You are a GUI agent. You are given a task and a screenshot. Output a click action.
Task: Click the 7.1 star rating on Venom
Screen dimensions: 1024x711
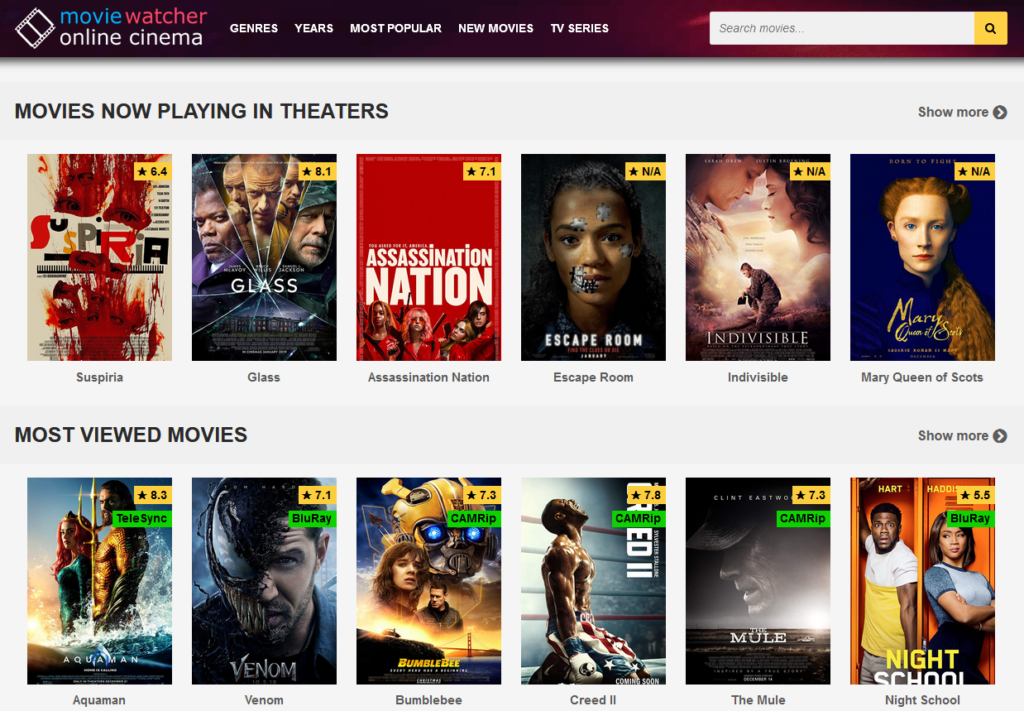[x=317, y=495]
